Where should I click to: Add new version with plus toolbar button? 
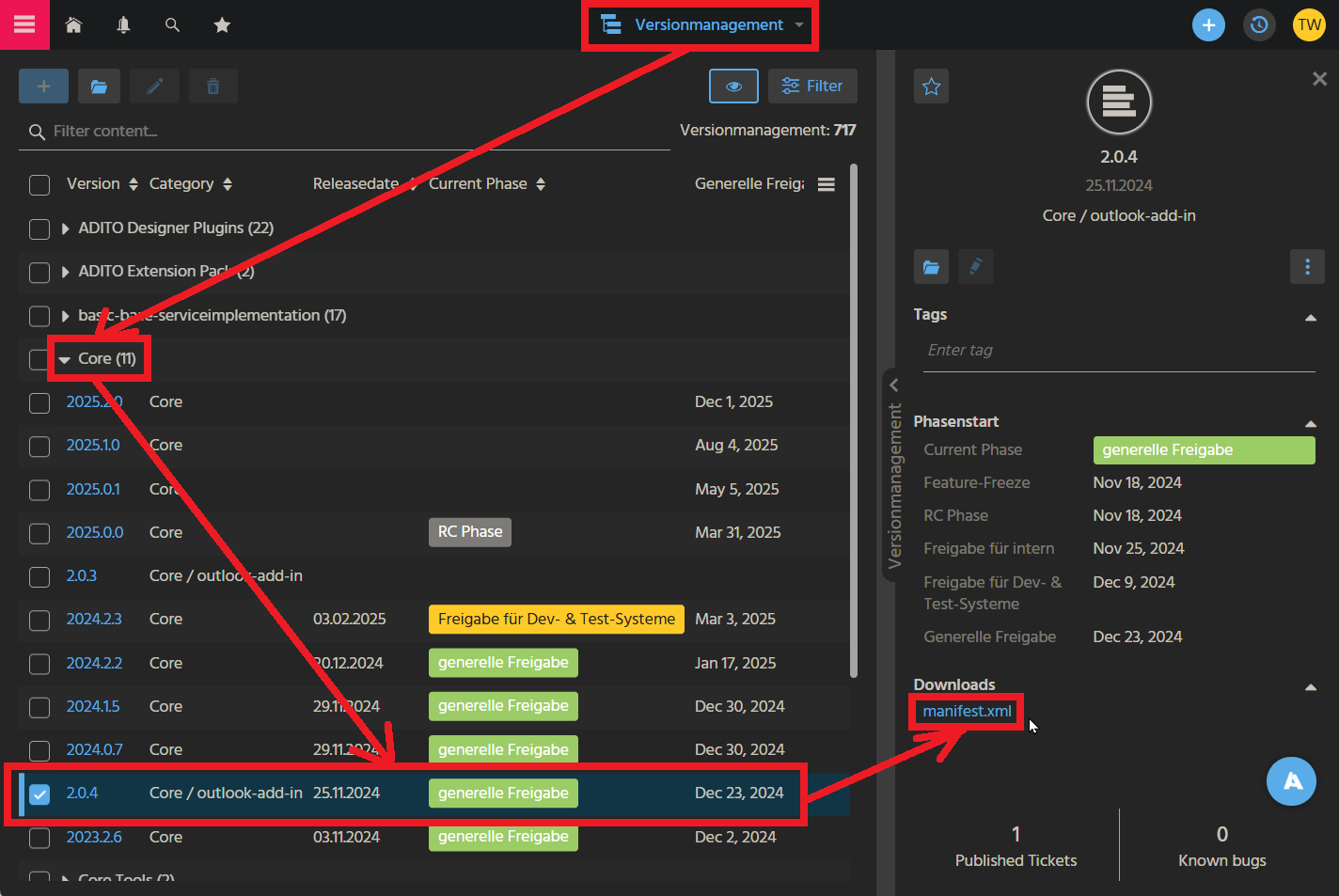coord(43,86)
